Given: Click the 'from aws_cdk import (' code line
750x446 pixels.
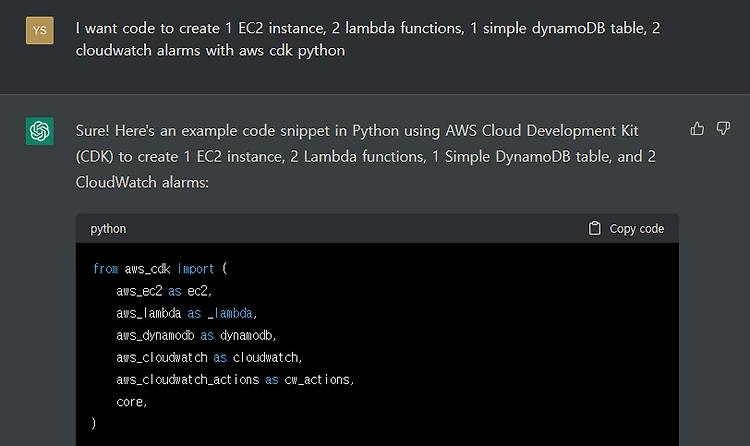Looking at the screenshot, I should click(160, 268).
